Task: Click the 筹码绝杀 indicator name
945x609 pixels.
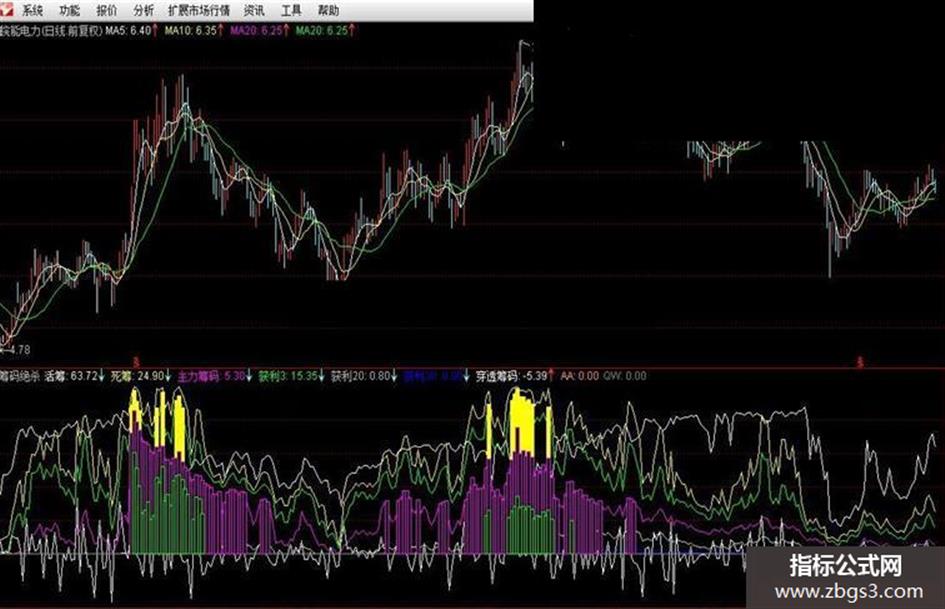Action: click(20, 376)
